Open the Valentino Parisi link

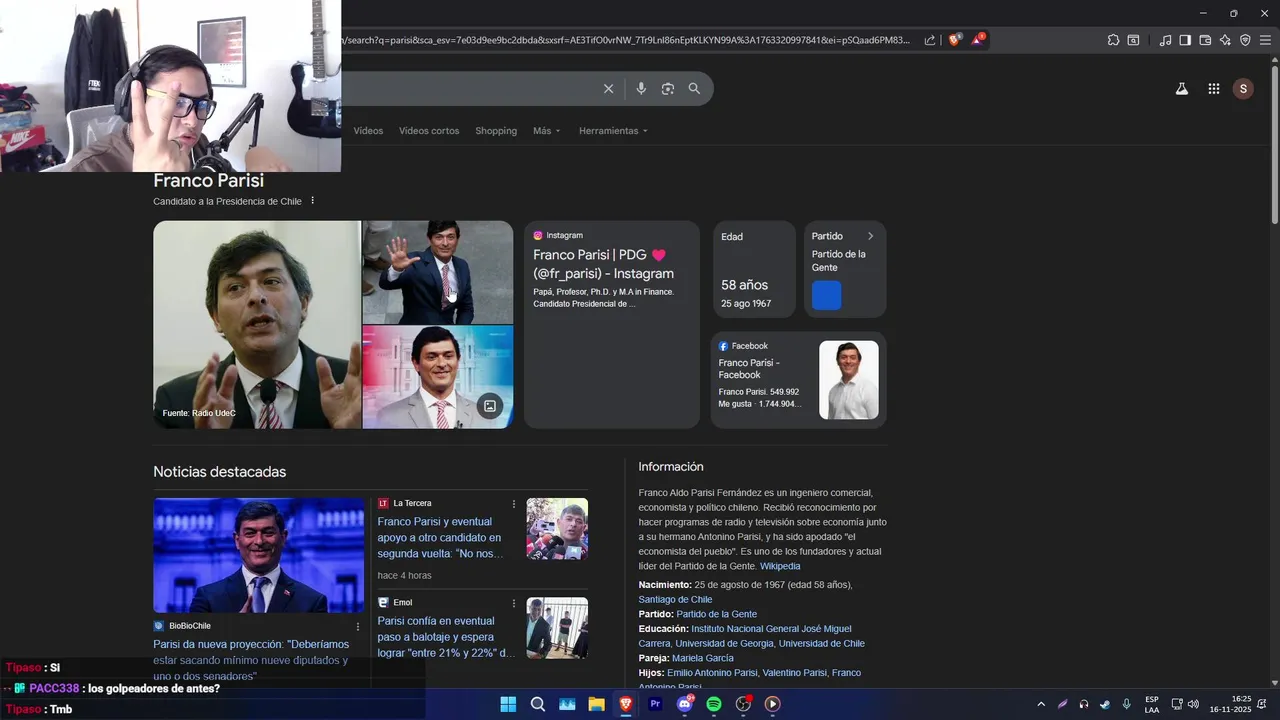pyautogui.click(x=795, y=673)
